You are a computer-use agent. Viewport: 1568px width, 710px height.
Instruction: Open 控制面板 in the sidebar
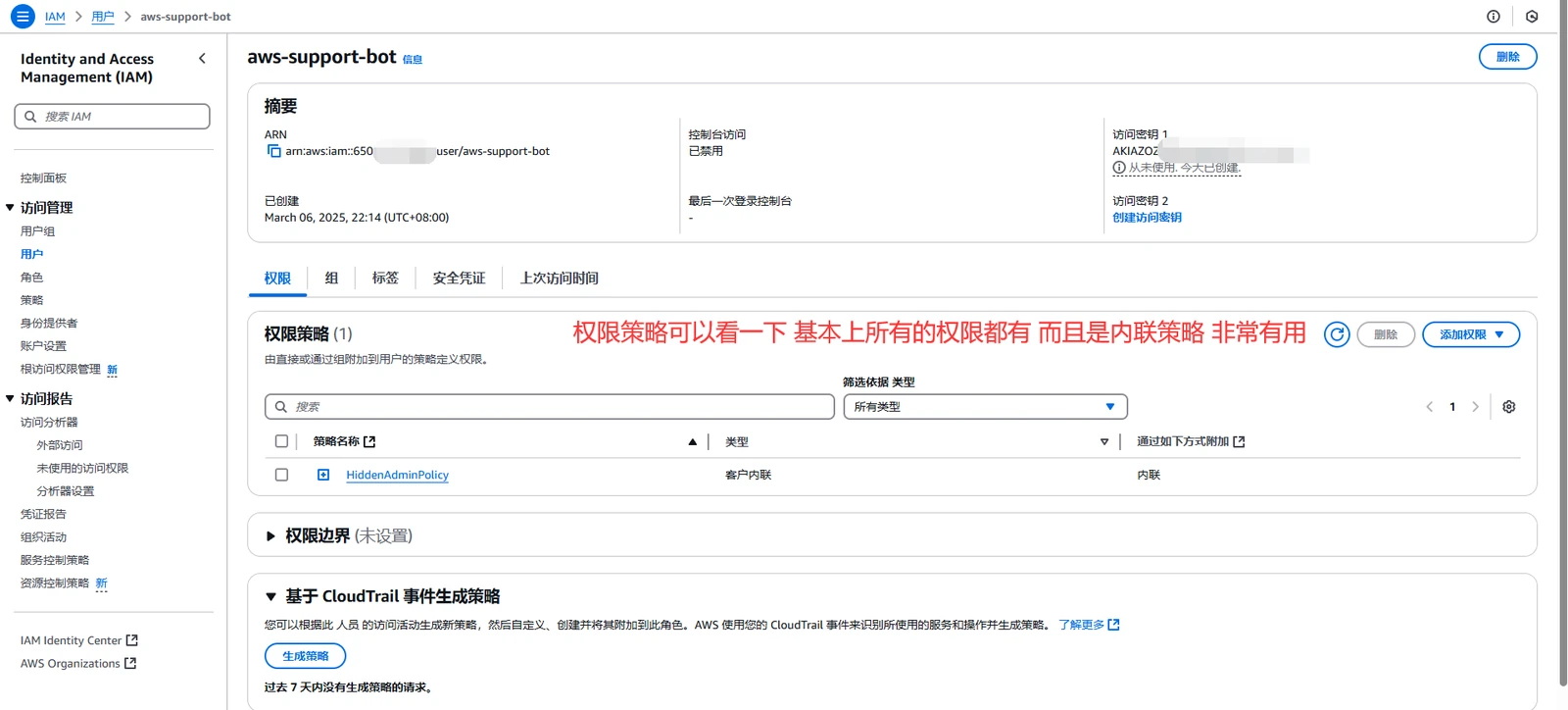(43, 178)
